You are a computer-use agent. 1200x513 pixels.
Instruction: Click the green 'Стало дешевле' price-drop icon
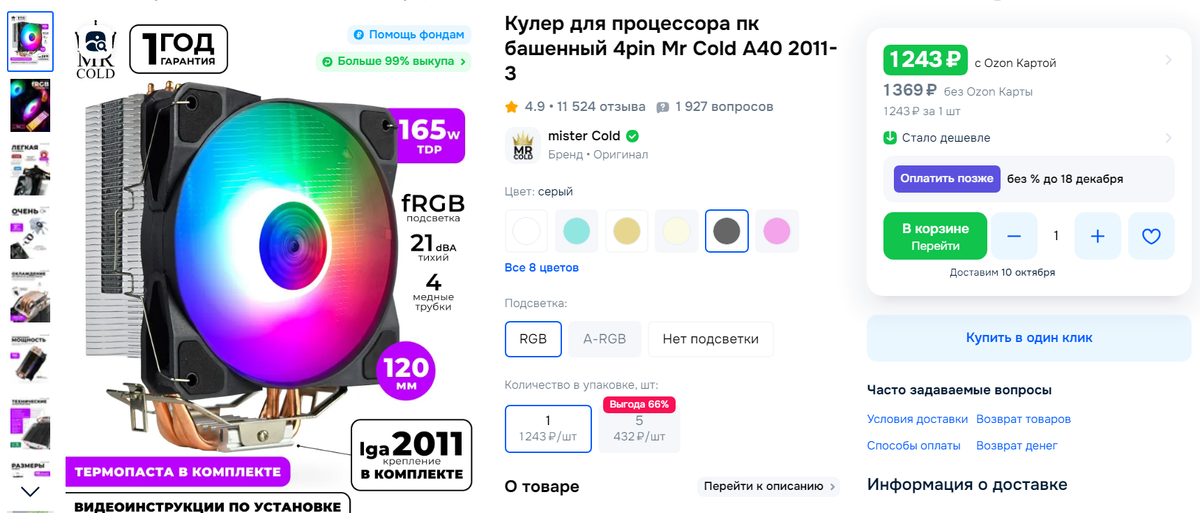890,138
